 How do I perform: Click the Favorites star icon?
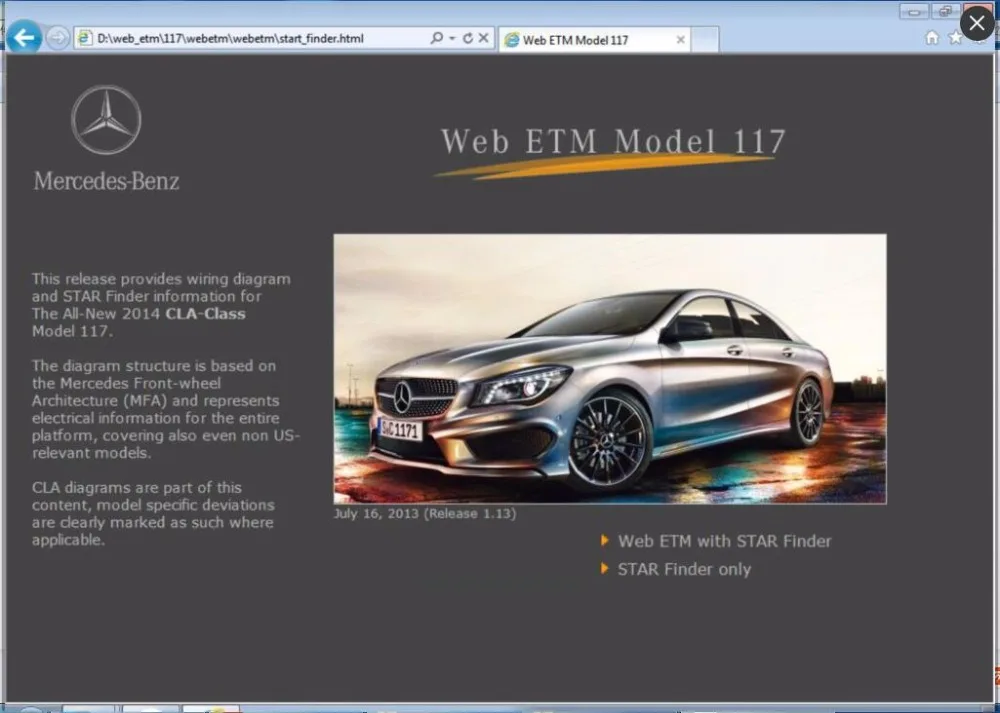click(x=955, y=38)
